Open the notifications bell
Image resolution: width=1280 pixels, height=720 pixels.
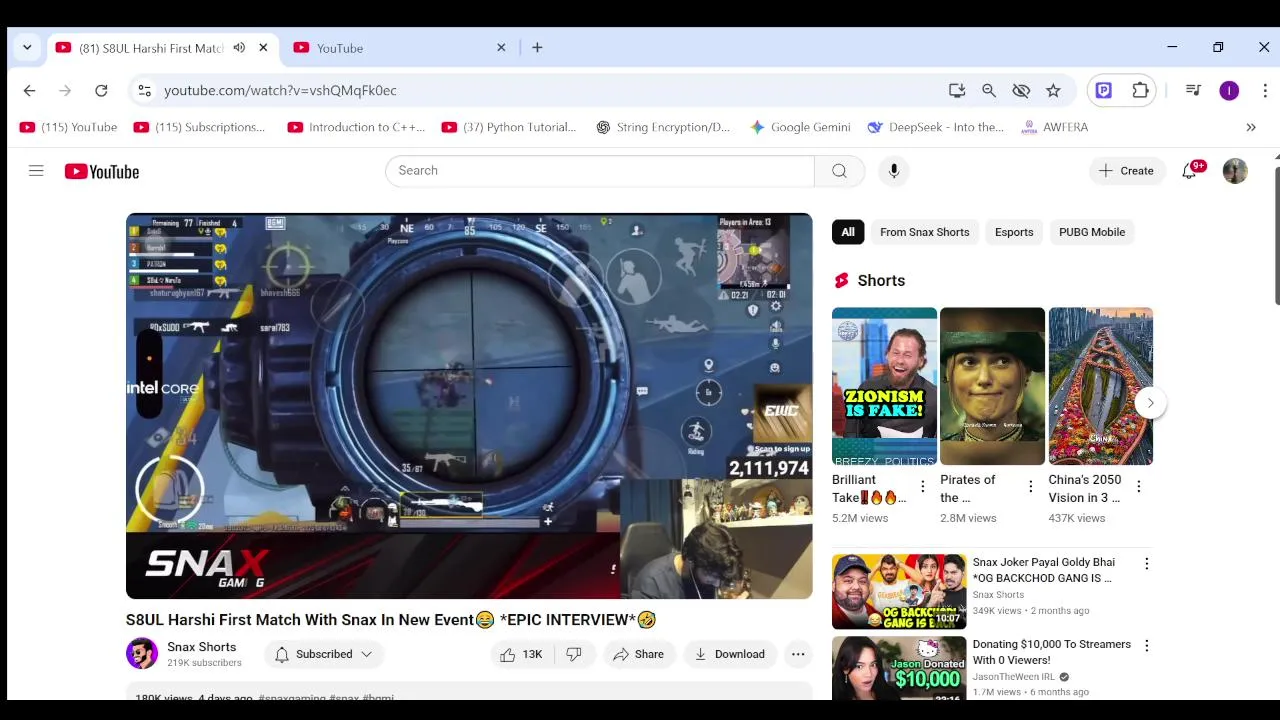(1189, 171)
